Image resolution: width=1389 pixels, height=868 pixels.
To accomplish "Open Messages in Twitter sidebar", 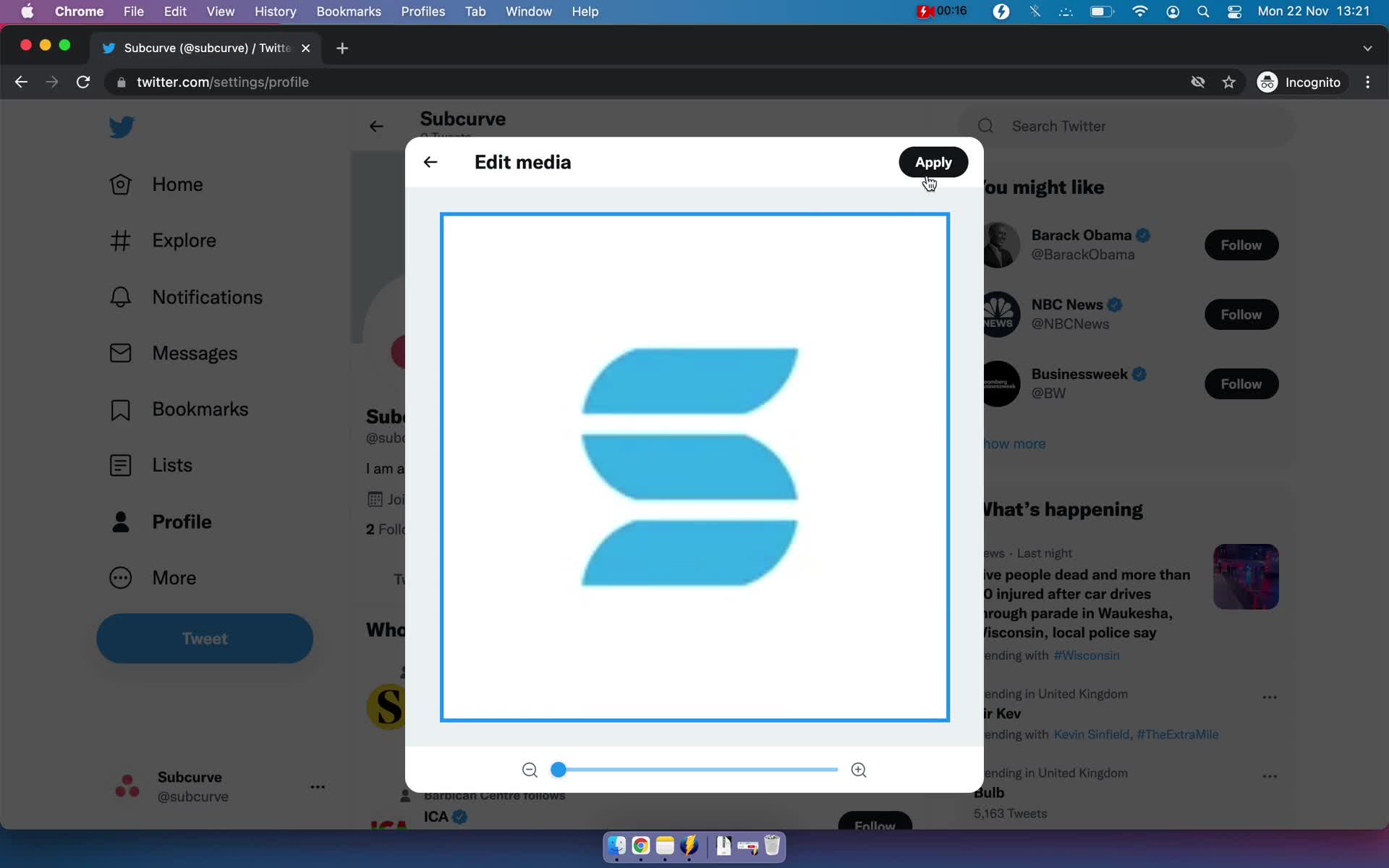I will [195, 353].
